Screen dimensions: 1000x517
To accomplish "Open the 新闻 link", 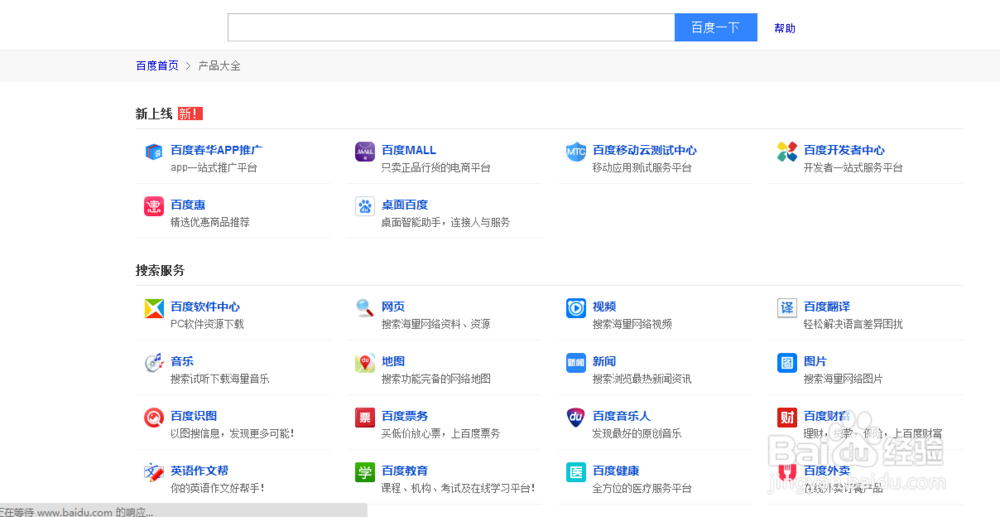I will [x=604, y=361].
